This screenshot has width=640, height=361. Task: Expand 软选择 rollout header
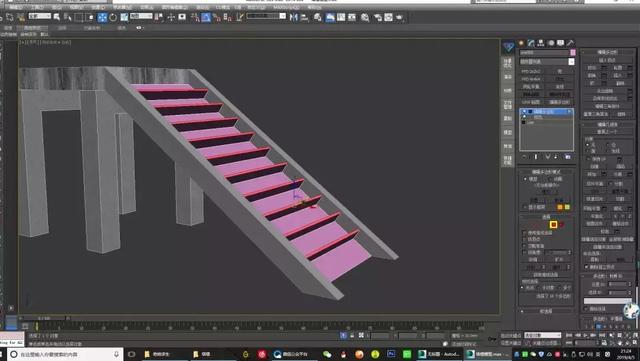click(546, 311)
